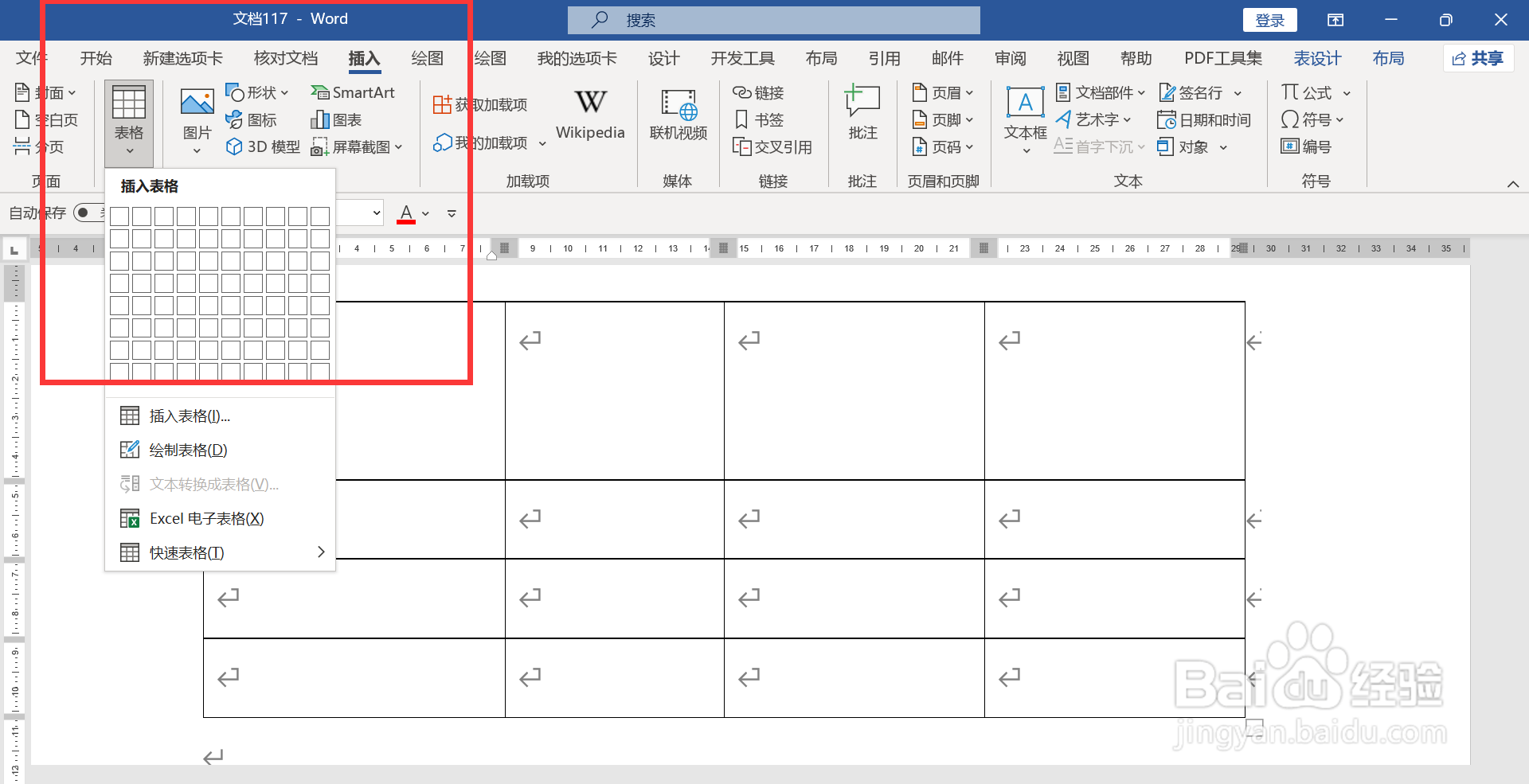
Task: Click the Share (共享) button
Action: pyautogui.click(x=1478, y=58)
